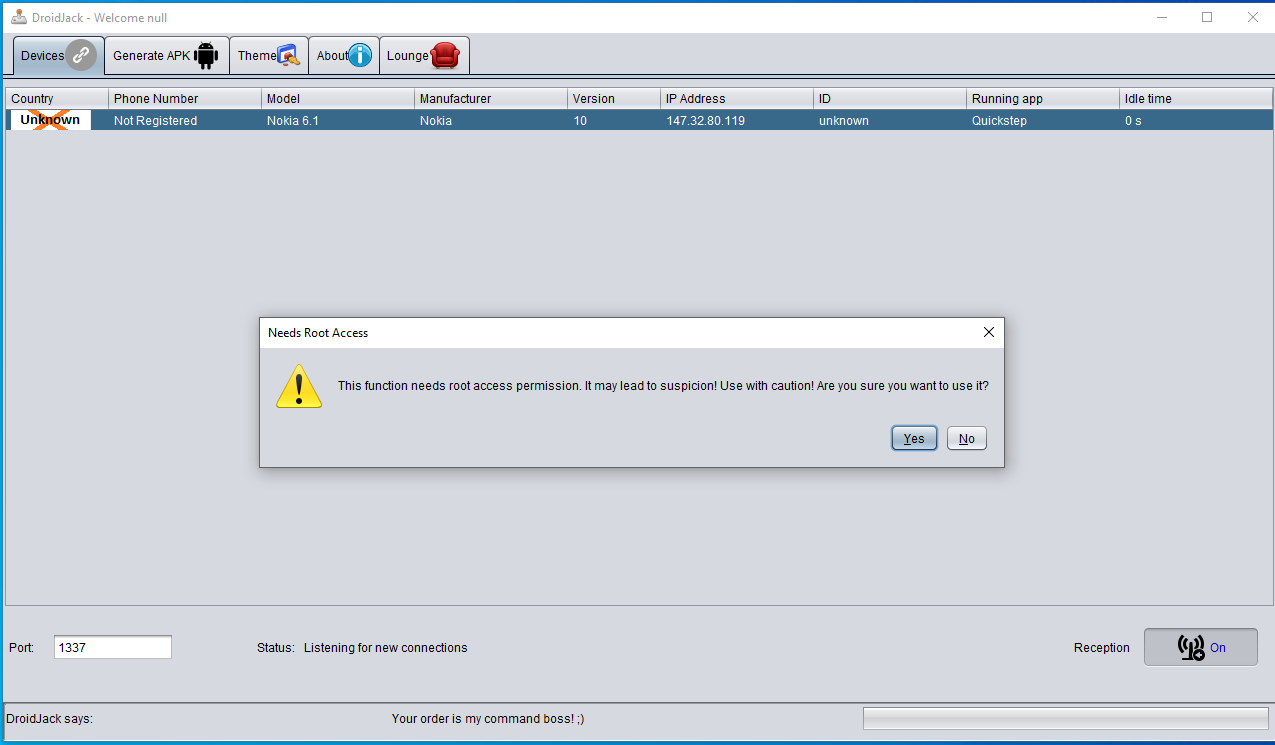Sort by Manufacturer column header
The height and width of the screenshot is (745, 1275).
(491, 98)
